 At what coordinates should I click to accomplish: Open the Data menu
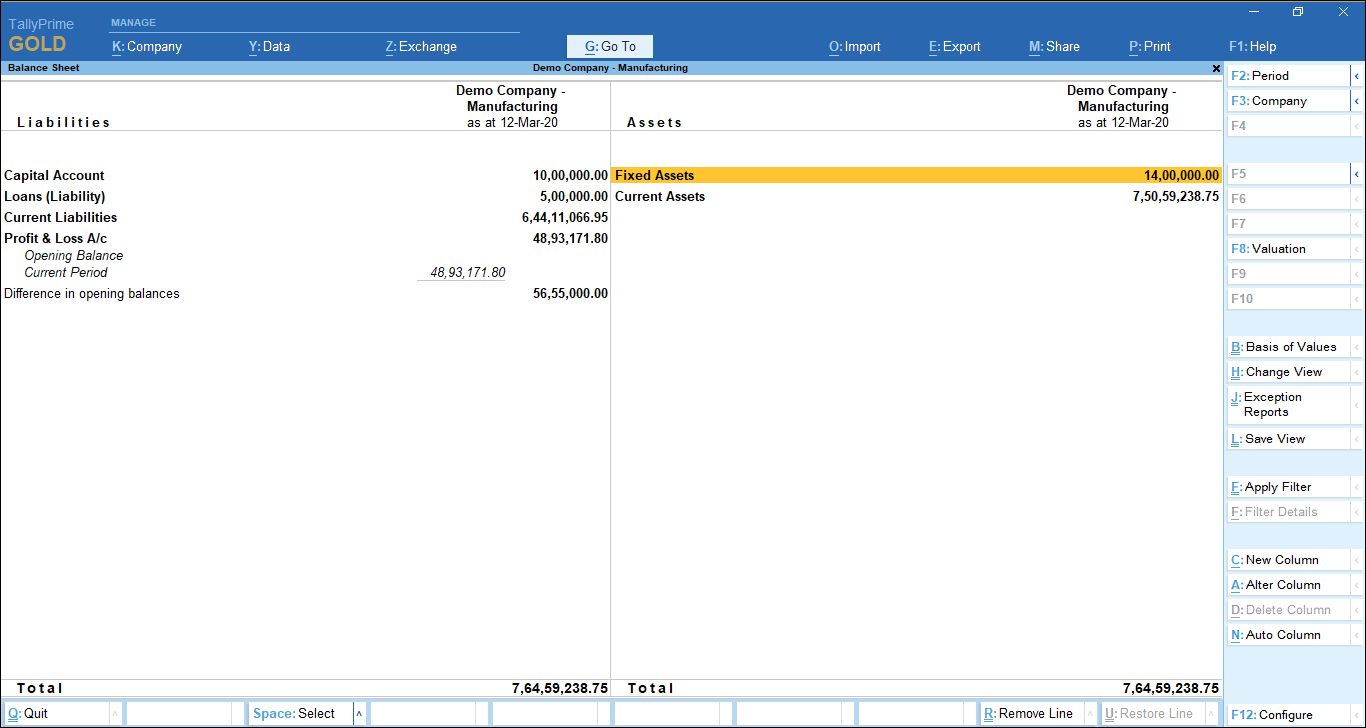(269, 46)
